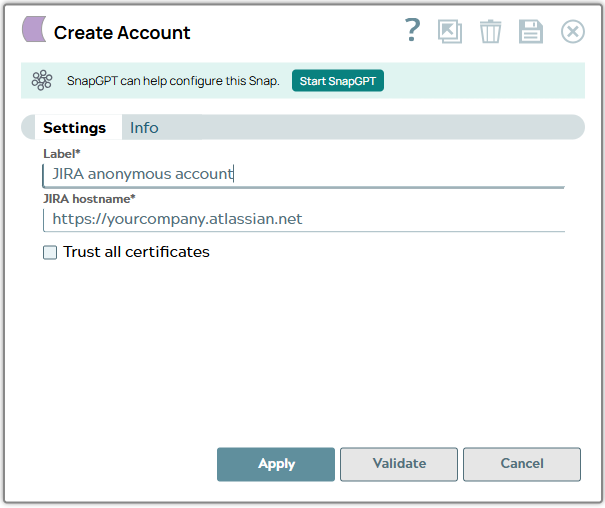This screenshot has height=508, width=605.
Task: Click the export/pop-out icon in header
Action: 450,31
